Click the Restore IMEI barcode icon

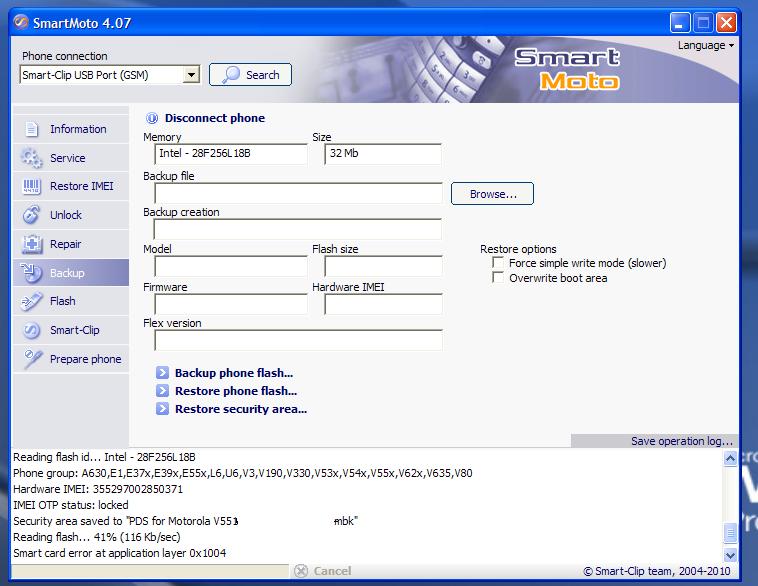[x=32, y=186]
